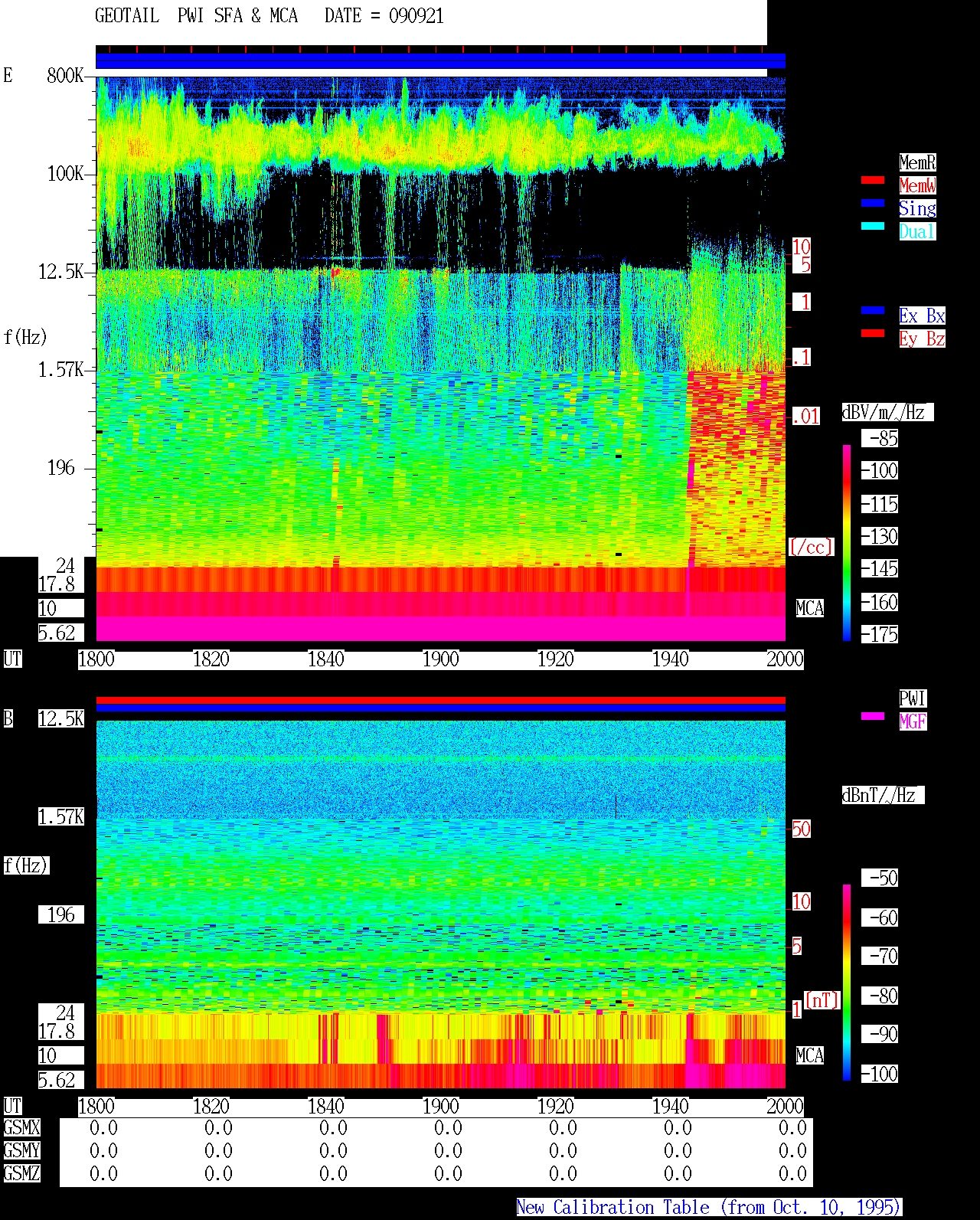The image size is (980, 1220).
Task: Click the magenta MGF legend swatch
Action: click(873, 716)
